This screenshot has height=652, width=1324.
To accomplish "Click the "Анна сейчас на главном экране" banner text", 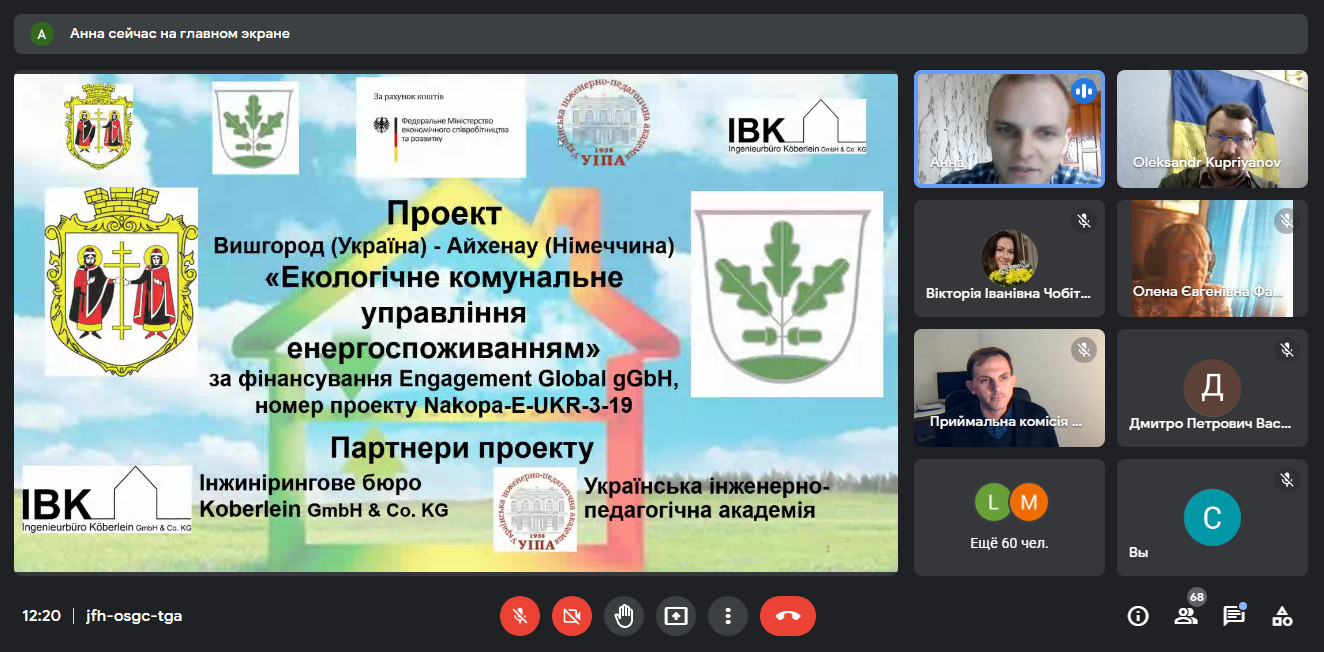I will 180,34.
